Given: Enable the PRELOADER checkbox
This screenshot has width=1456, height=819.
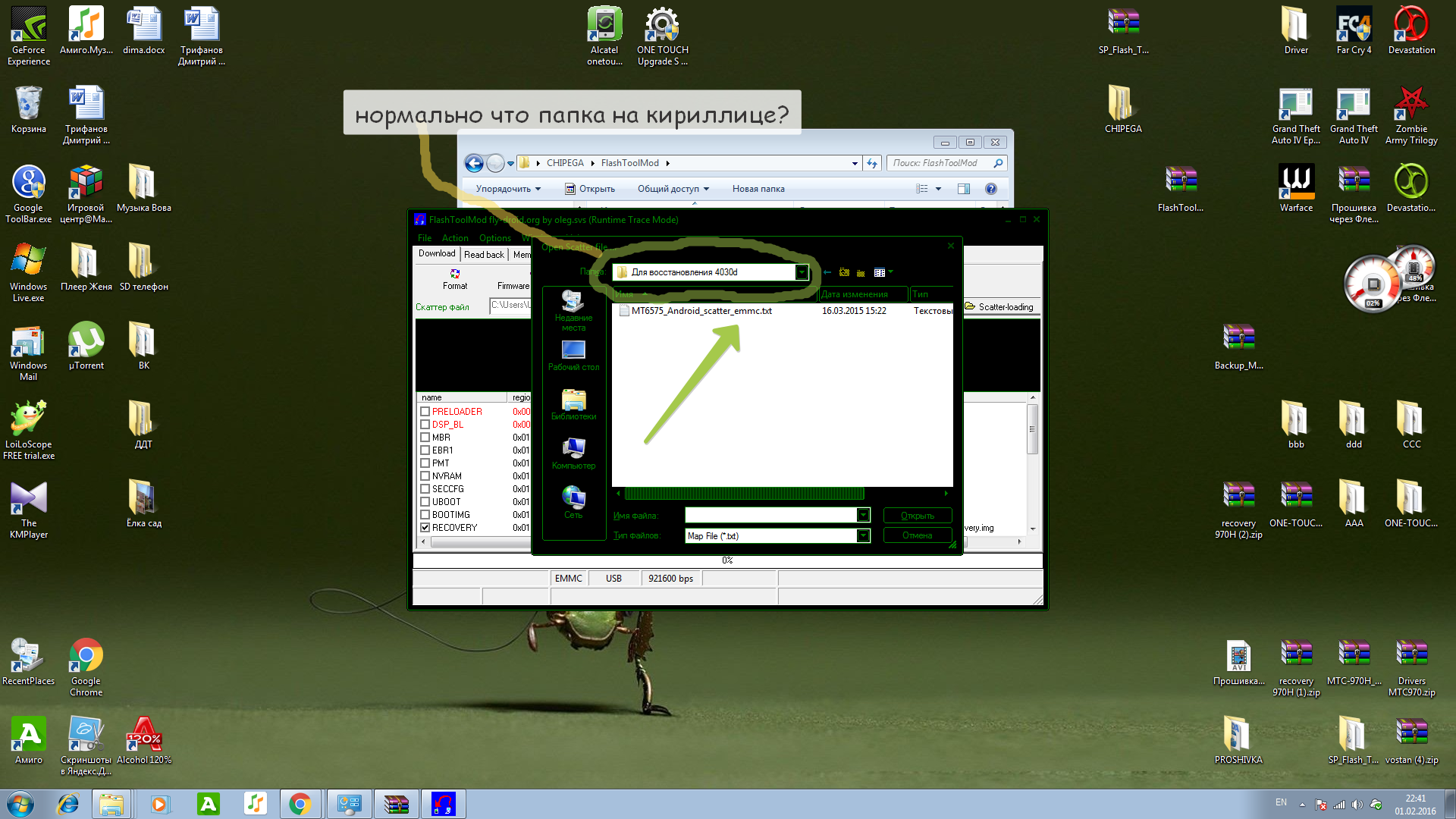Looking at the screenshot, I should pyautogui.click(x=425, y=412).
